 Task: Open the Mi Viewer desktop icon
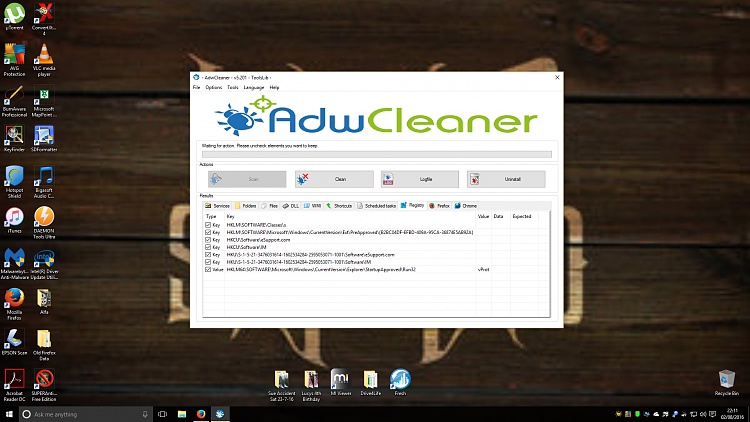[x=341, y=382]
